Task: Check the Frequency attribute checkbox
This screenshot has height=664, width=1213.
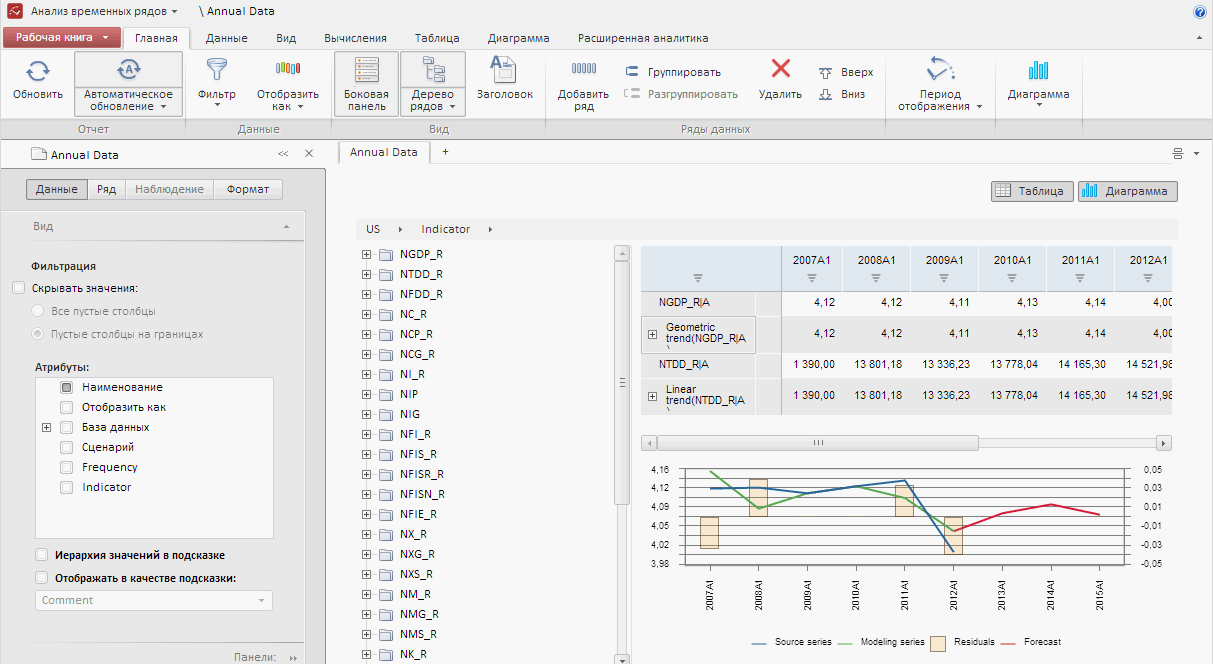Action: (66, 467)
